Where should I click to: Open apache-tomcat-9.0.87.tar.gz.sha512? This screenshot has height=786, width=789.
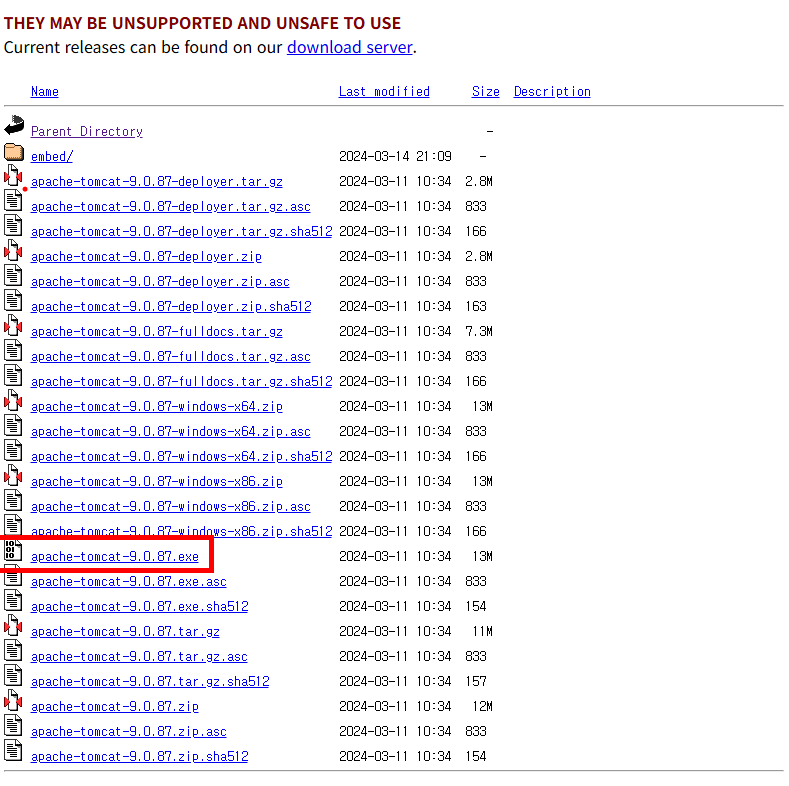click(x=150, y=682)
